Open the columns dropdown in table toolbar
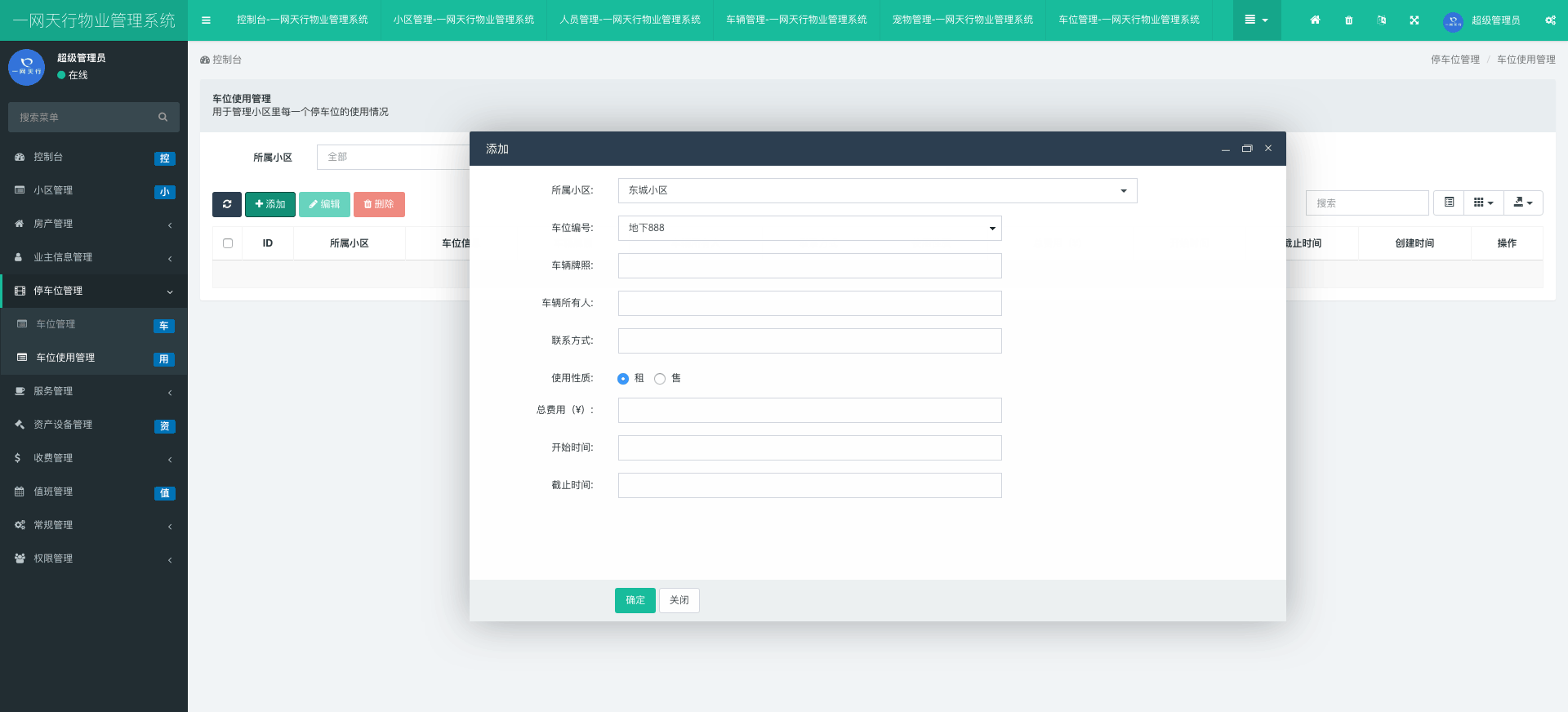The height and width of the screenshot is (712, 1568). tap(1483, 202)
